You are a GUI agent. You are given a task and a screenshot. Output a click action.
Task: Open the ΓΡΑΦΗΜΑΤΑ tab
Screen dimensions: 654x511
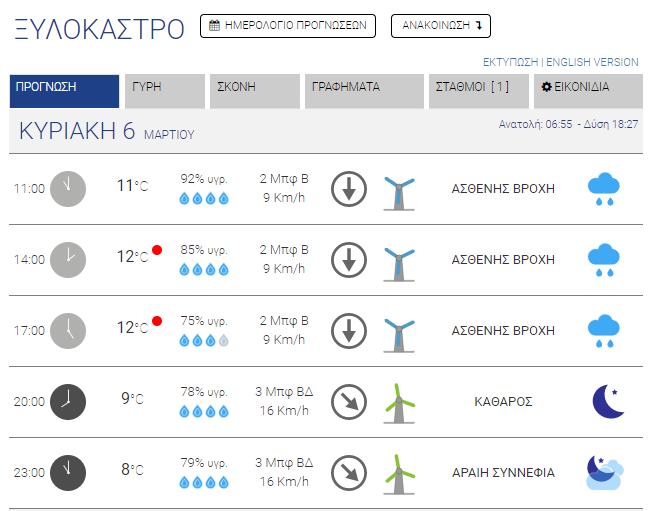point(364,88)
